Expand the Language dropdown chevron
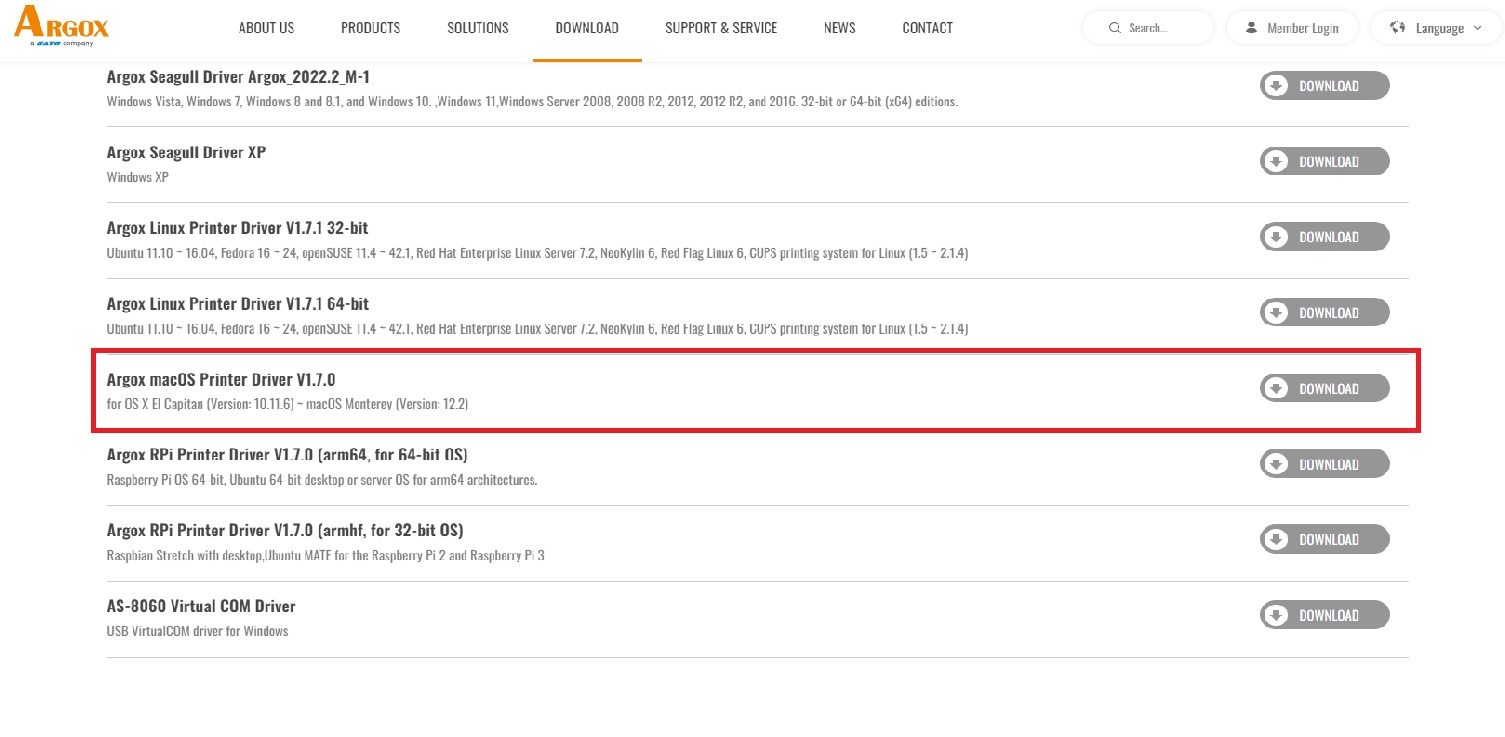 [x=1477, y=28]
